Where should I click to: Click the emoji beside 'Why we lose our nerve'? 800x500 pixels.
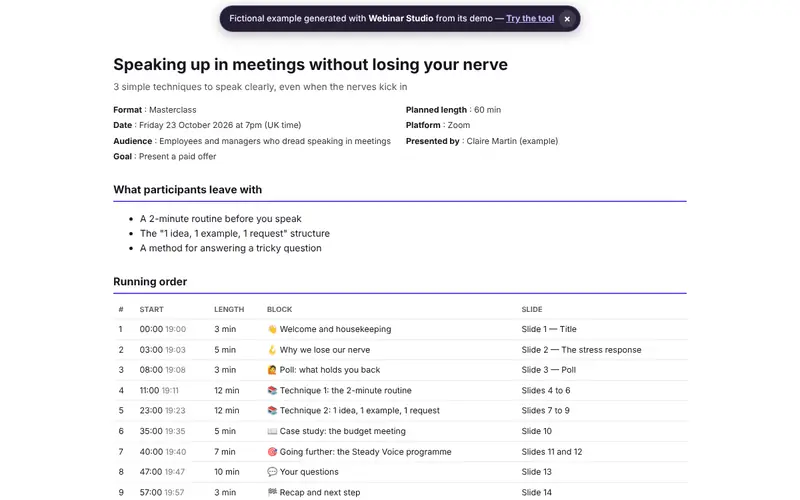point(272,349)
